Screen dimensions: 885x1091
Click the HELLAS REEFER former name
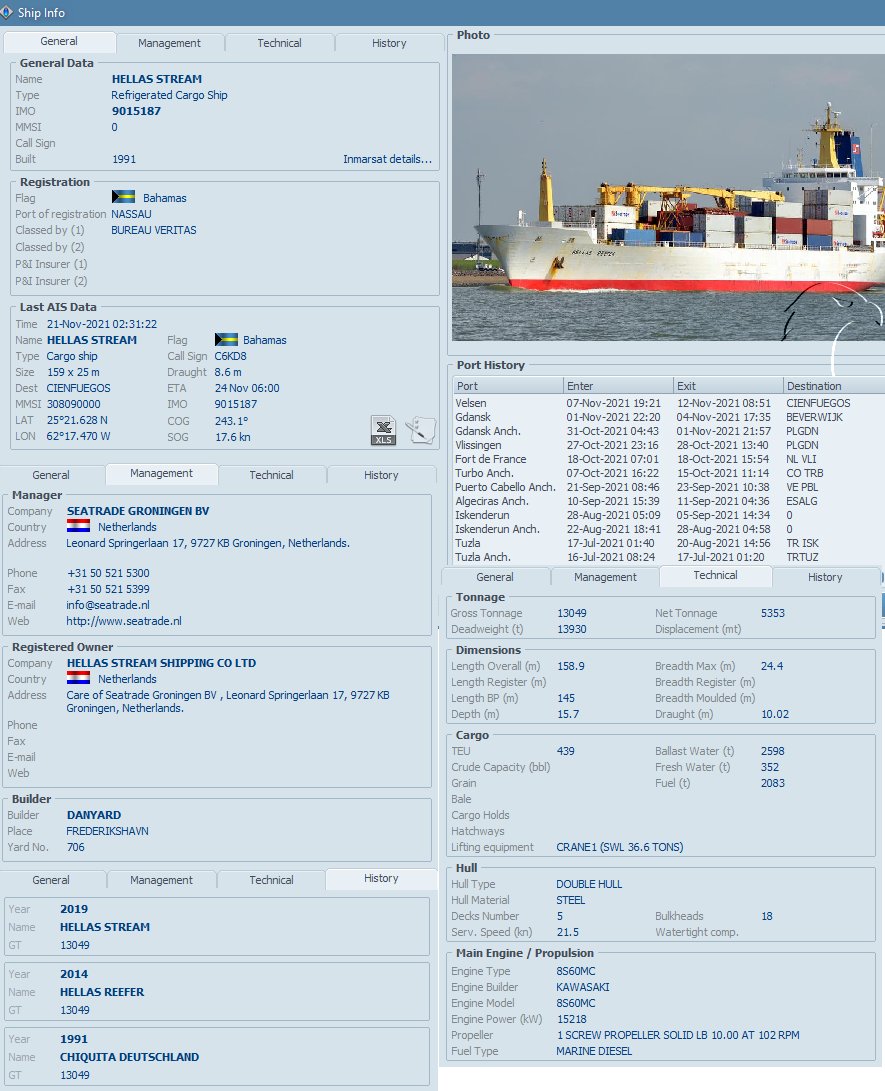tap(102, 992)
